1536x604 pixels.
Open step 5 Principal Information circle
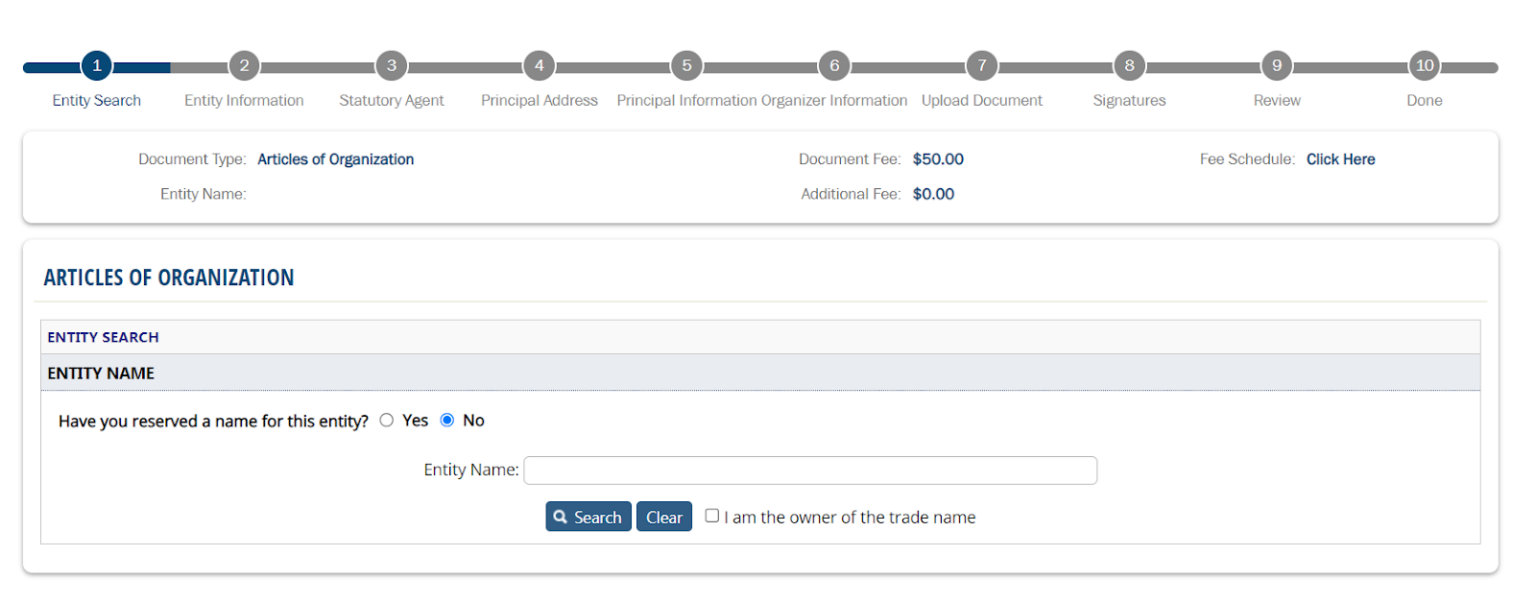pyautogui.click(x=686, y=66)
